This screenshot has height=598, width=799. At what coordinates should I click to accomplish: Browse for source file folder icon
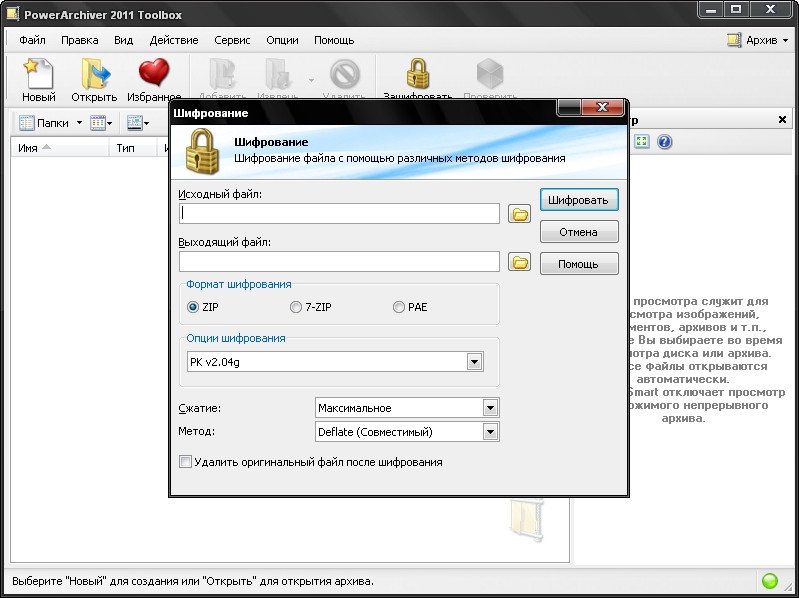(519, 214)
